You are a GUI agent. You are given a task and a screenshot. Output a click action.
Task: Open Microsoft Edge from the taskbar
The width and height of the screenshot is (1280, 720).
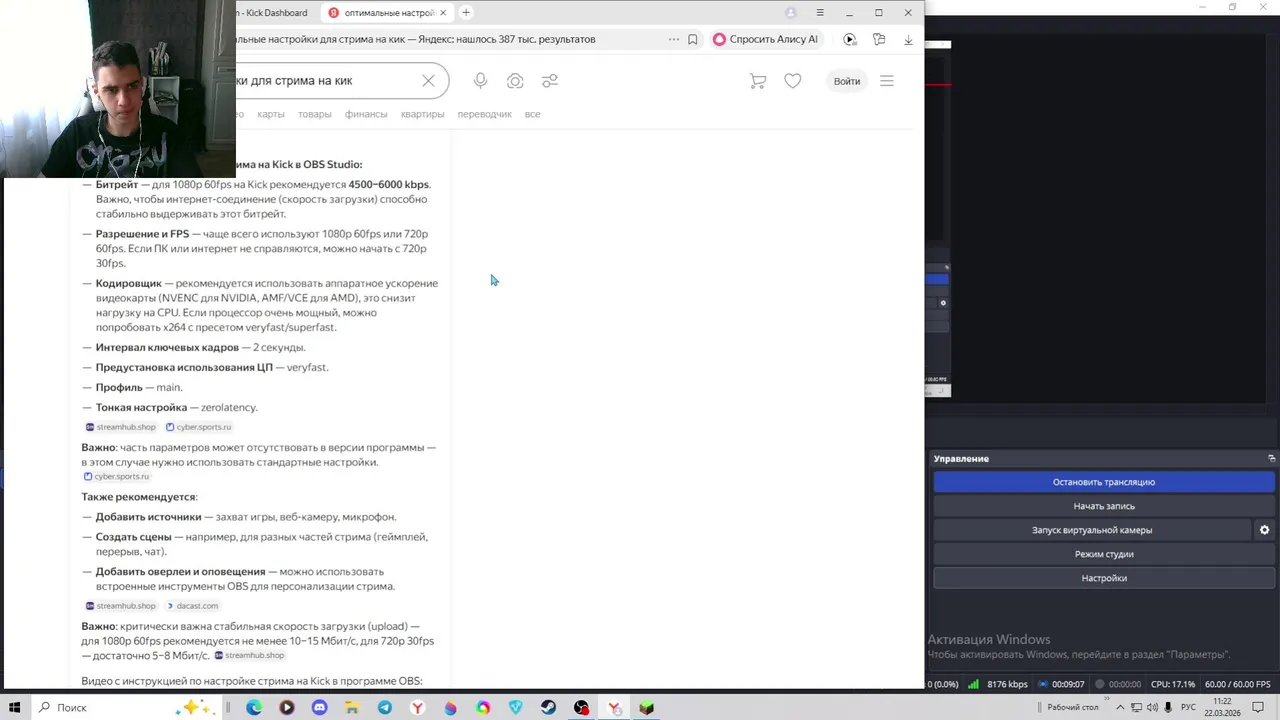pos(254,708)
